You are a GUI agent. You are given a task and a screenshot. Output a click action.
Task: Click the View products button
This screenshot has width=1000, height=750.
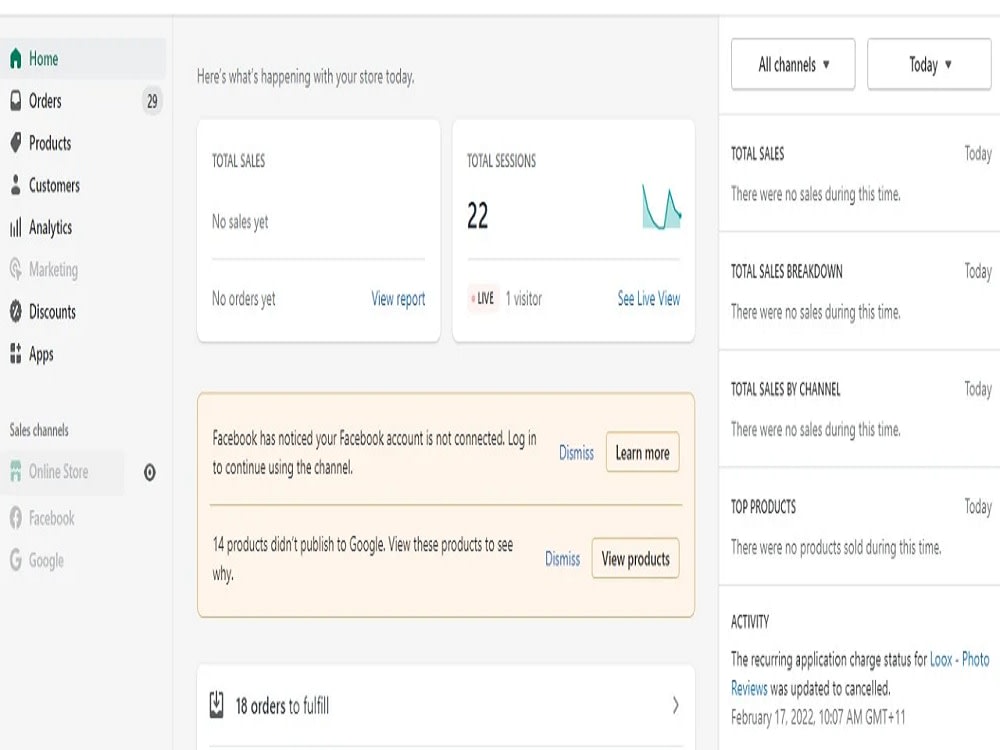(x=635, y=559)
